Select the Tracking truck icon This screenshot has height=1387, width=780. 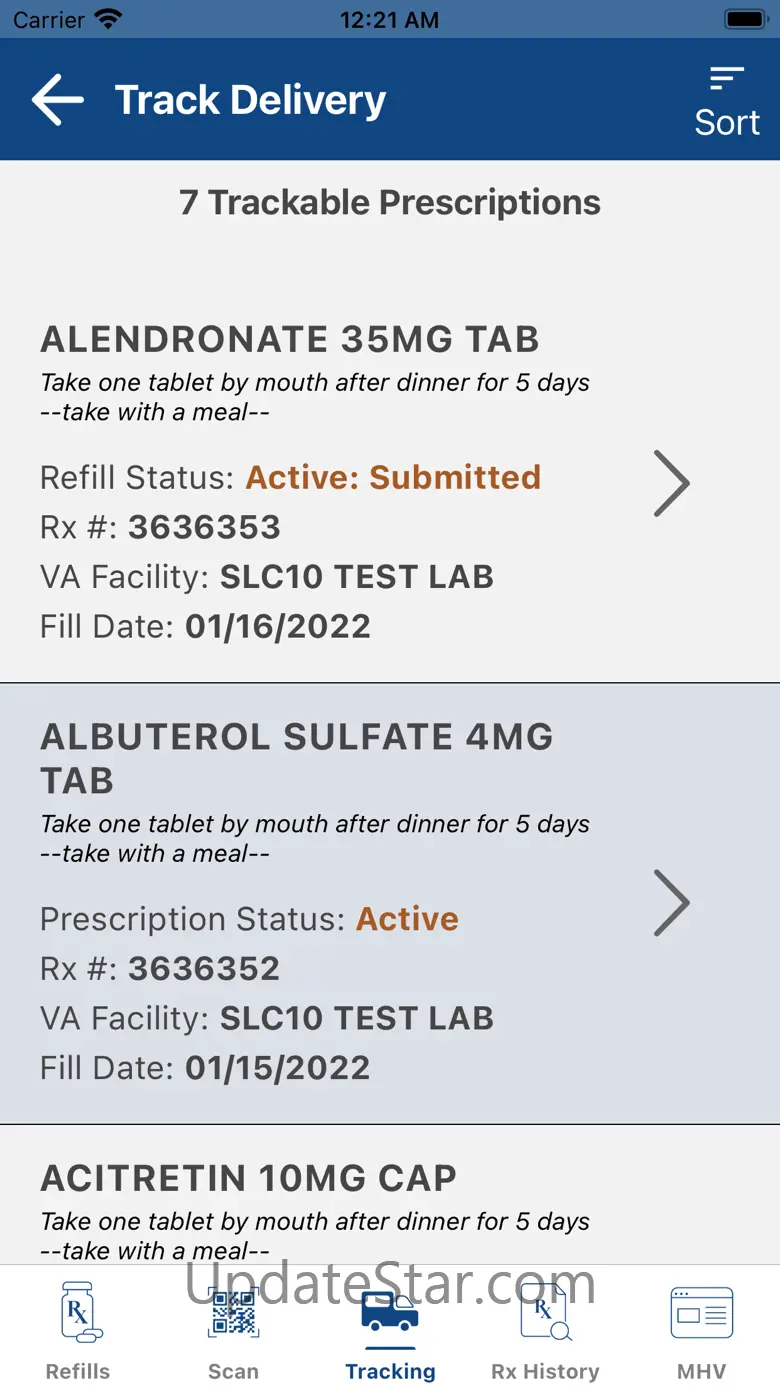(x=390, y=1311)
